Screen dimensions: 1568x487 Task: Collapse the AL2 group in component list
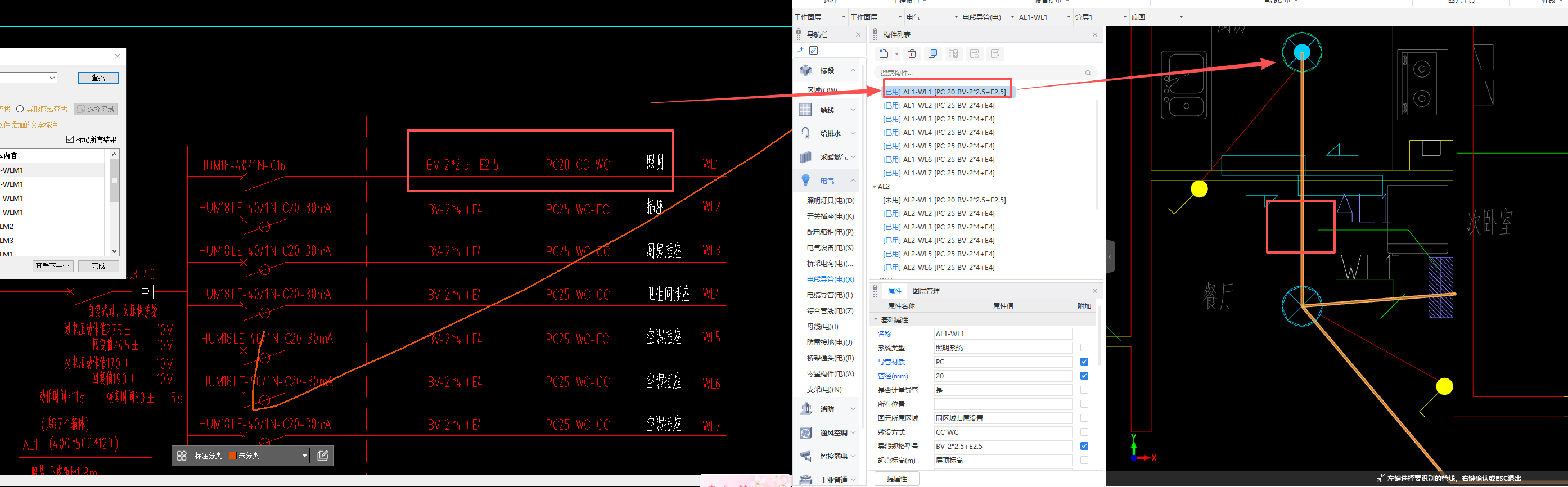[x=875, y=187]
